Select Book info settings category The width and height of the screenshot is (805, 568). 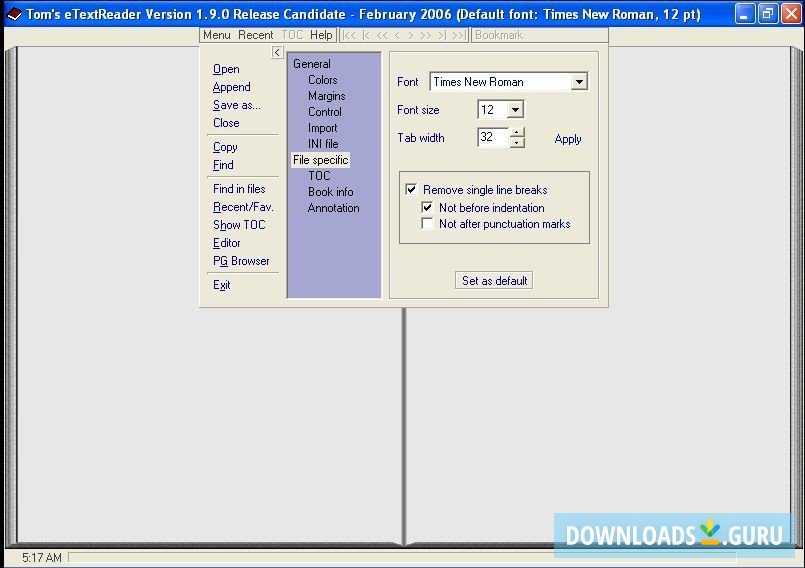(331, 192)
